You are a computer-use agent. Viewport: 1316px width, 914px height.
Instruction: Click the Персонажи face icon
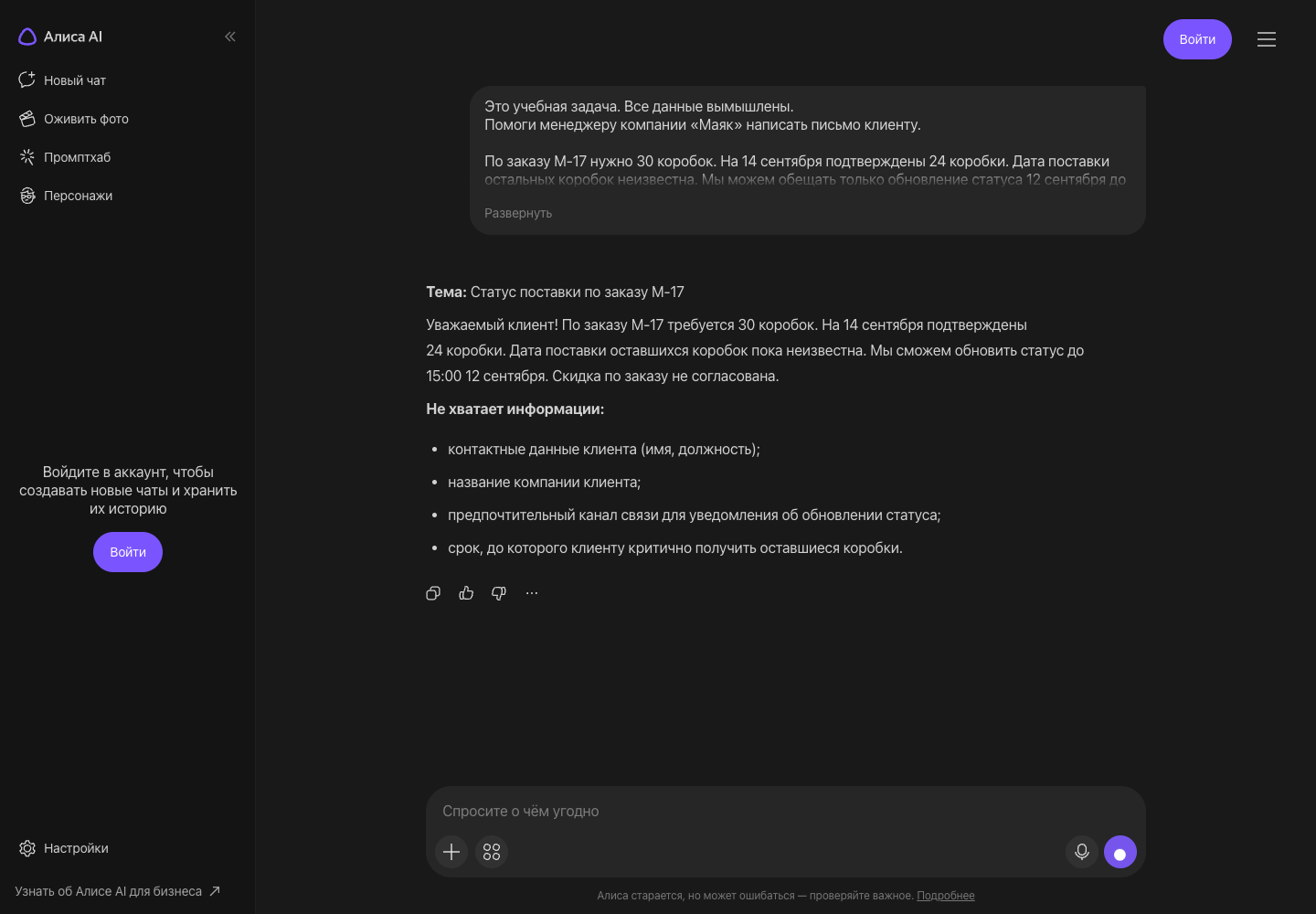tap(27, 196)
